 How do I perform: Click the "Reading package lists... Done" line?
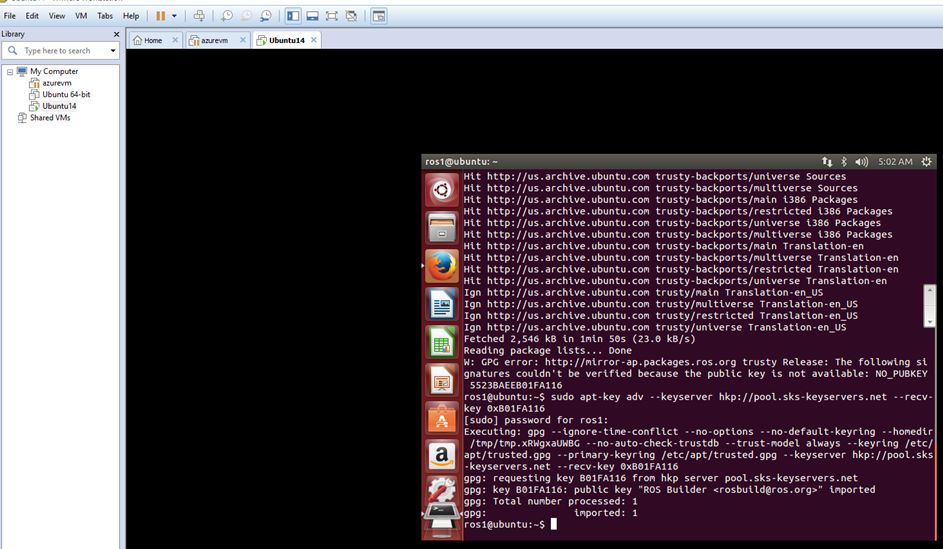click(547, 351)
